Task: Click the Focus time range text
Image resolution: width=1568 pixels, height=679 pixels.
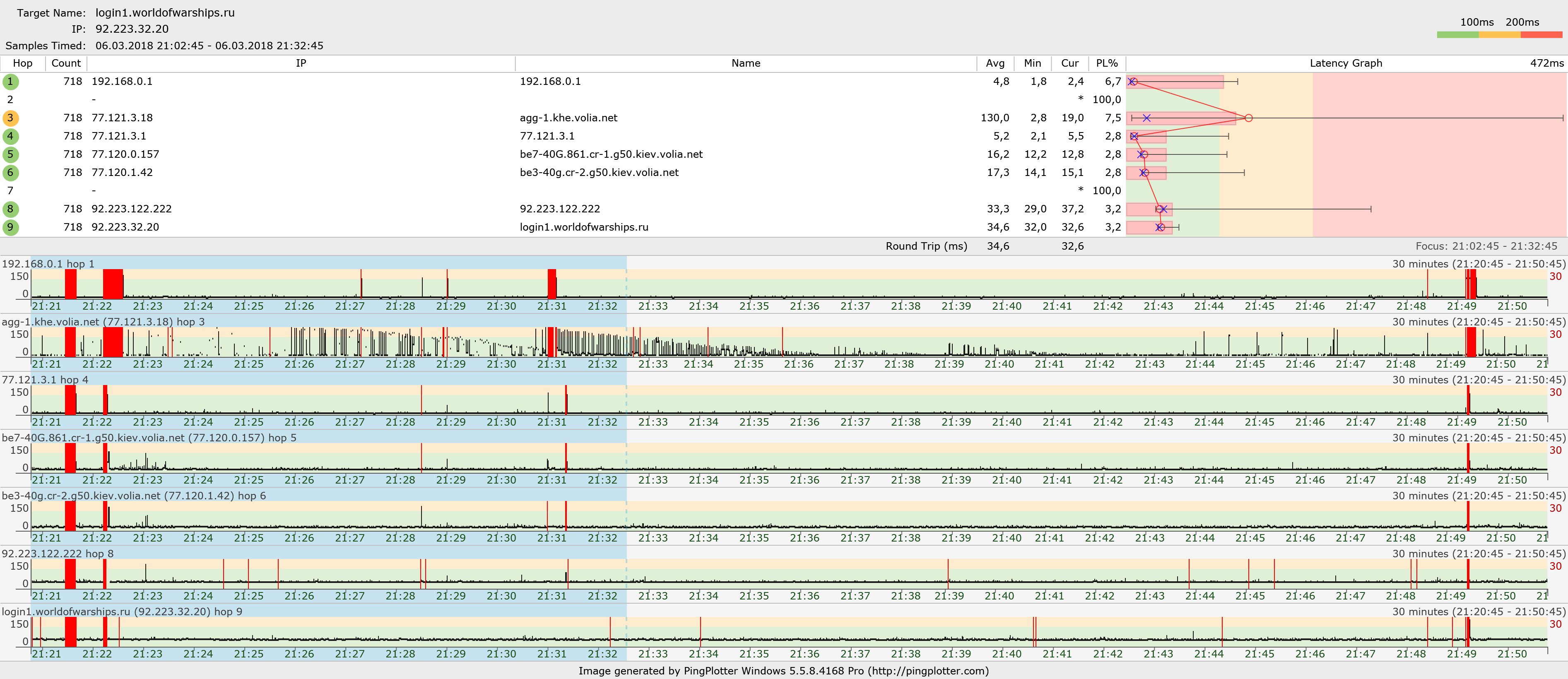Action: coord(1486,246)
